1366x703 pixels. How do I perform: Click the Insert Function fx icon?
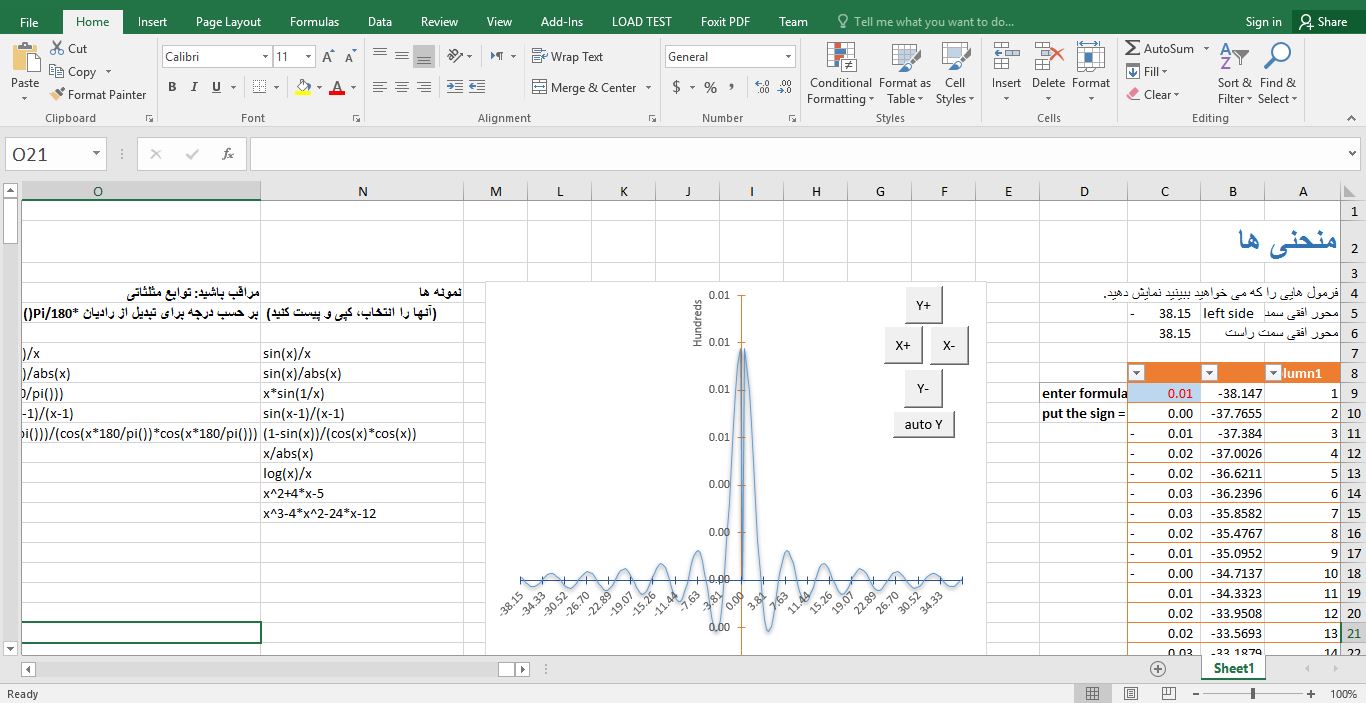pyautogui.click(x=228, y=154)
